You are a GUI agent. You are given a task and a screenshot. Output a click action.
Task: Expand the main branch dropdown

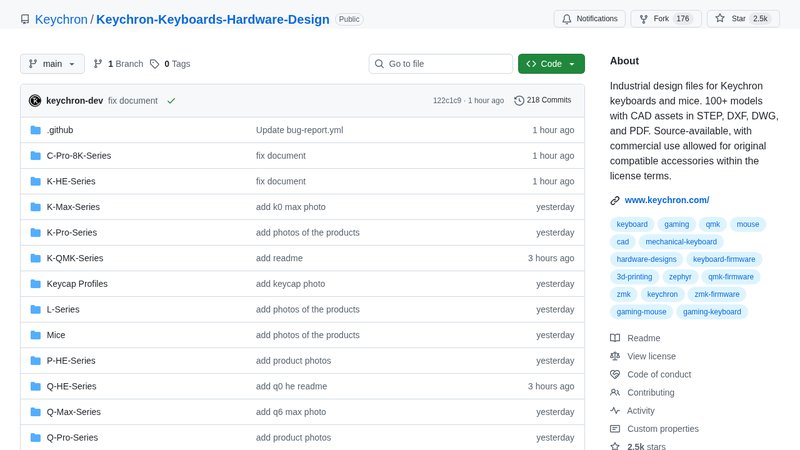tap(52, 64)
